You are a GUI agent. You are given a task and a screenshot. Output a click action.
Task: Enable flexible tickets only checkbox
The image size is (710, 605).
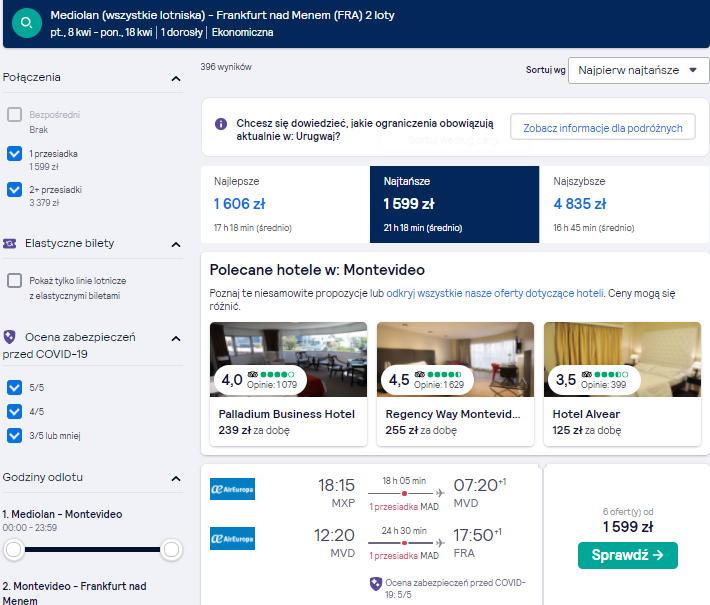click(14, 281)
